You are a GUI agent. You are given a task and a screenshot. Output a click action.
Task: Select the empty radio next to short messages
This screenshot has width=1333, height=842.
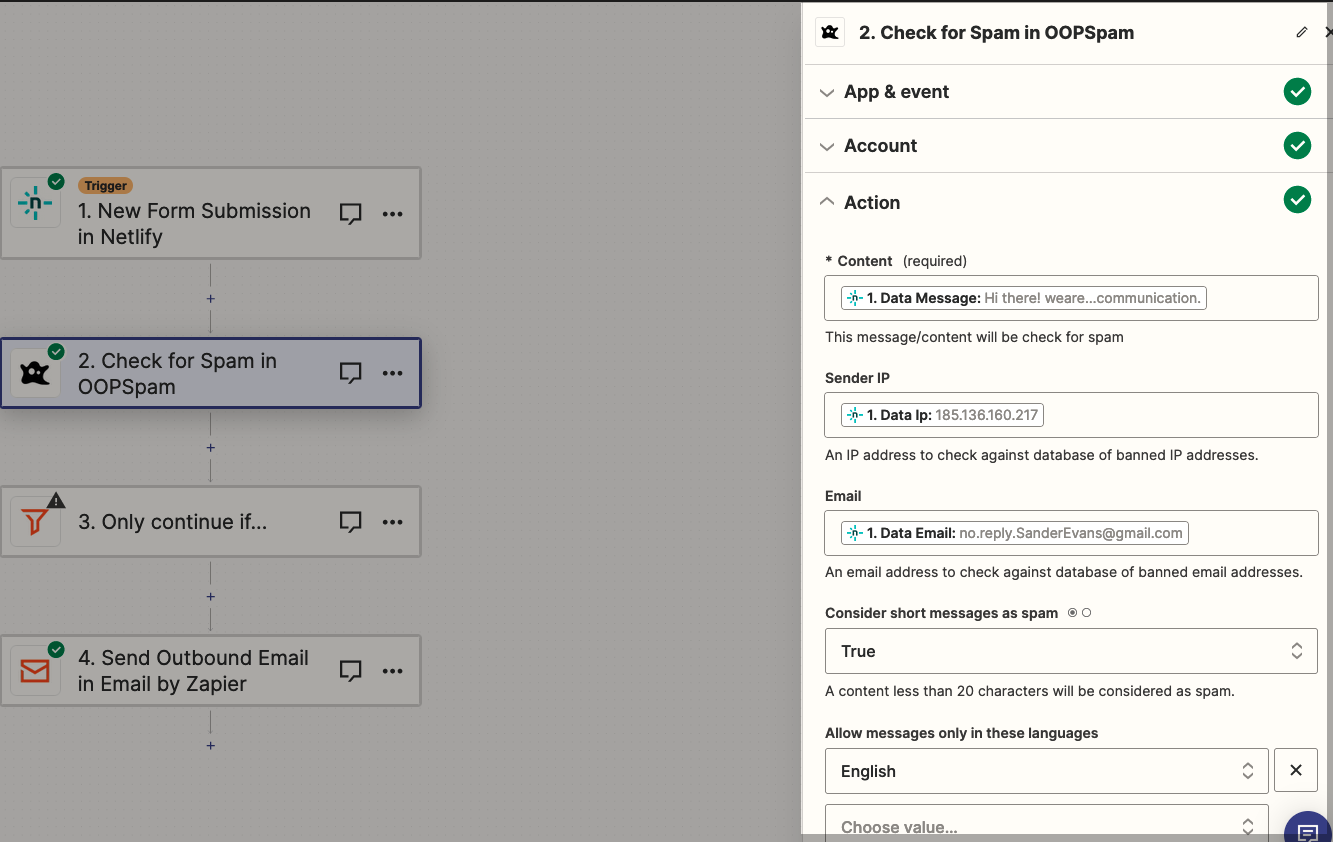pos(1087,613)
